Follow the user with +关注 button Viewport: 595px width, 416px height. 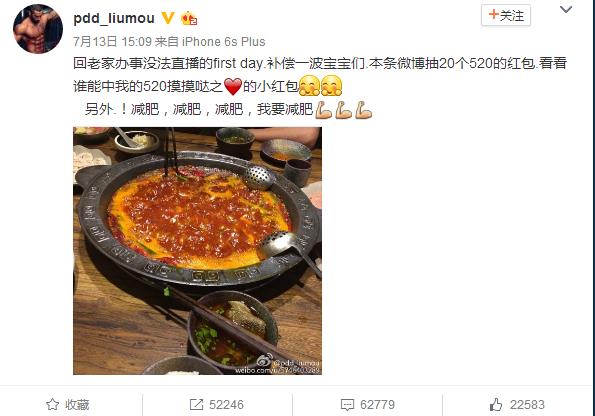506,15
